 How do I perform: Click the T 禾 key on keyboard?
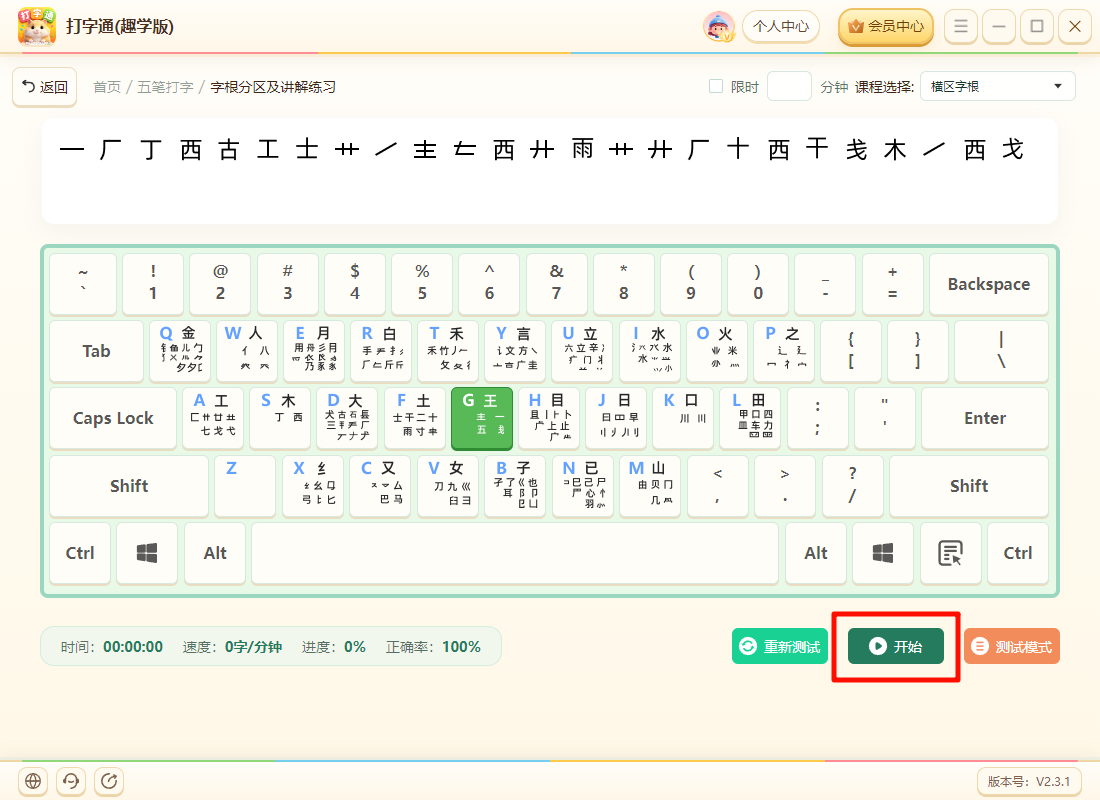click(448, 351)
